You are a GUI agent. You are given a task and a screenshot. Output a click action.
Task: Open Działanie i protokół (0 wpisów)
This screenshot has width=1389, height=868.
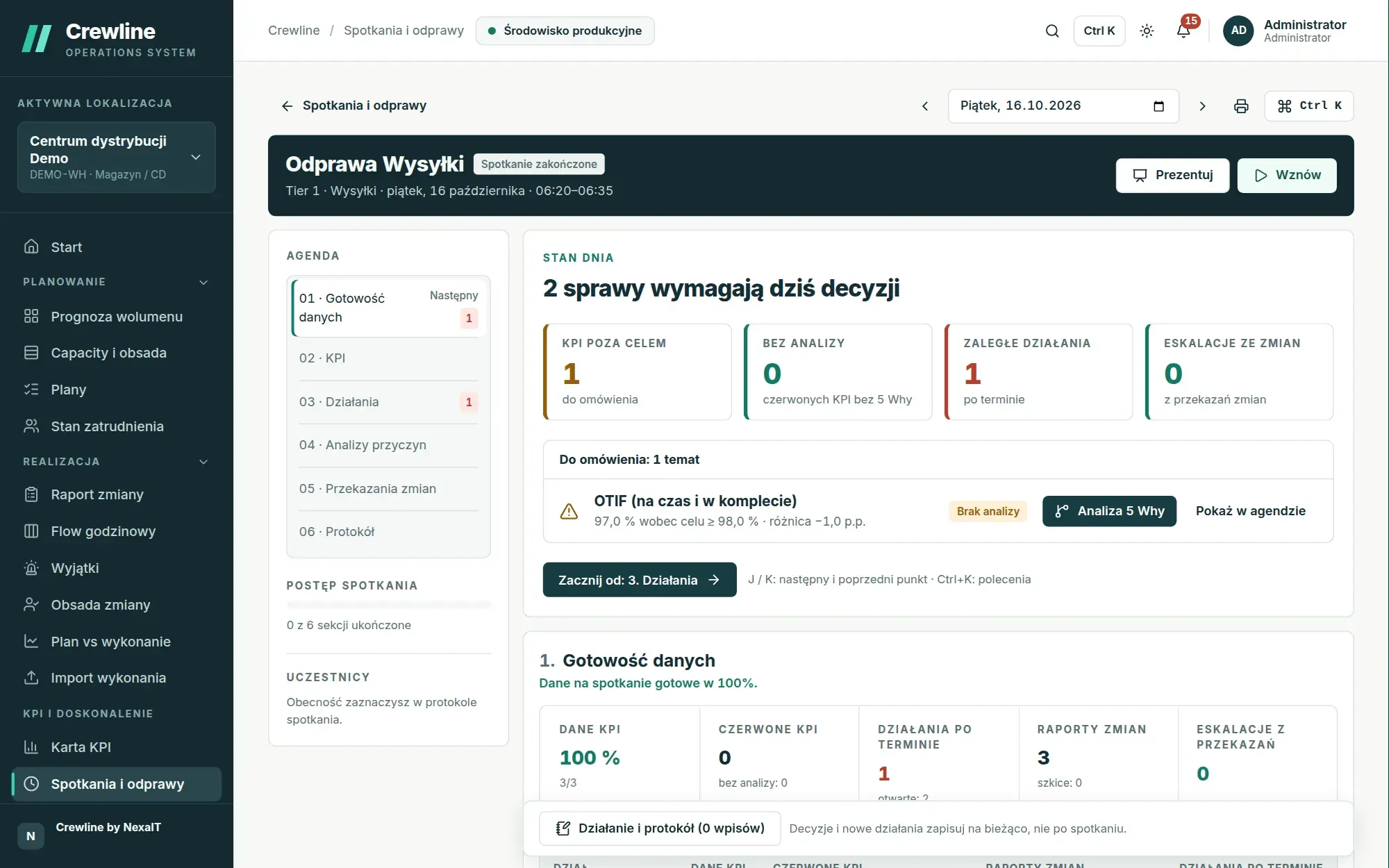660,828
